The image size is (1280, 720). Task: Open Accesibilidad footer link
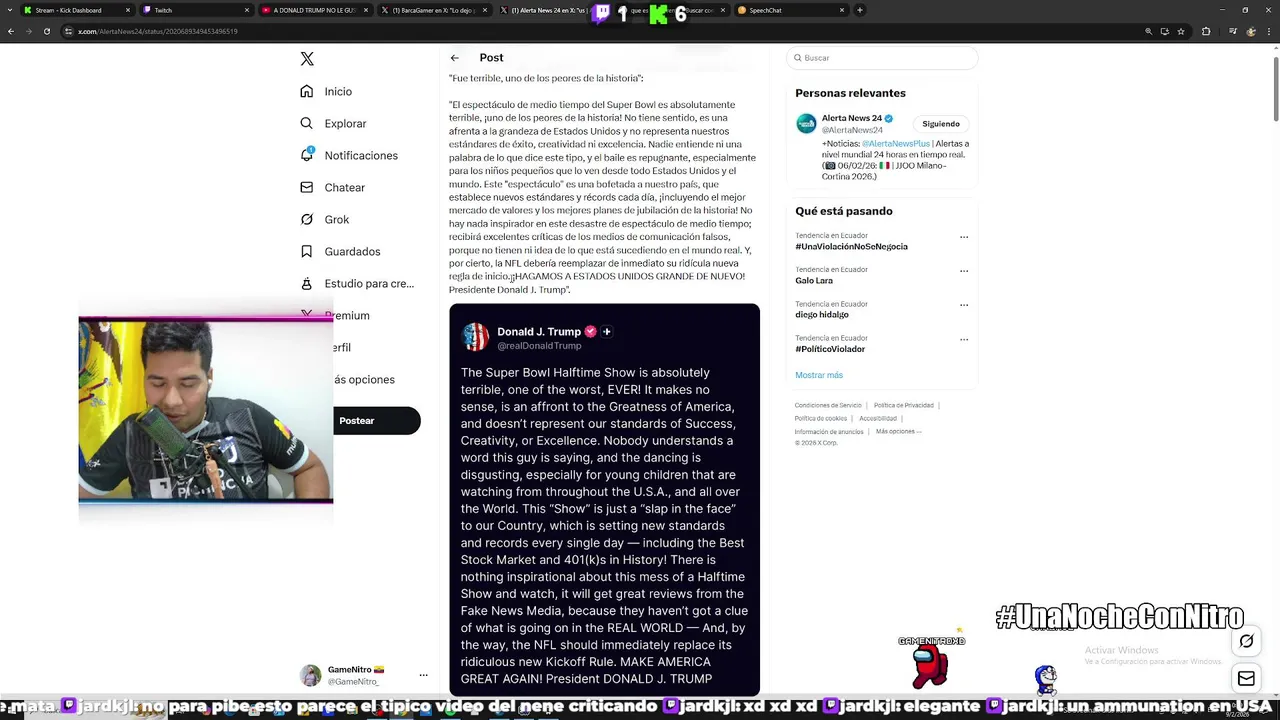(x=878, y=418)
